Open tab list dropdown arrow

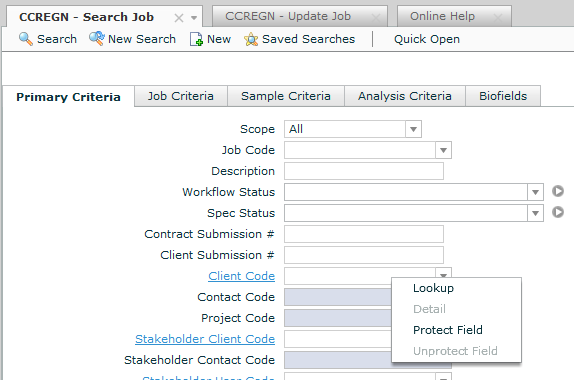(194, 18)
